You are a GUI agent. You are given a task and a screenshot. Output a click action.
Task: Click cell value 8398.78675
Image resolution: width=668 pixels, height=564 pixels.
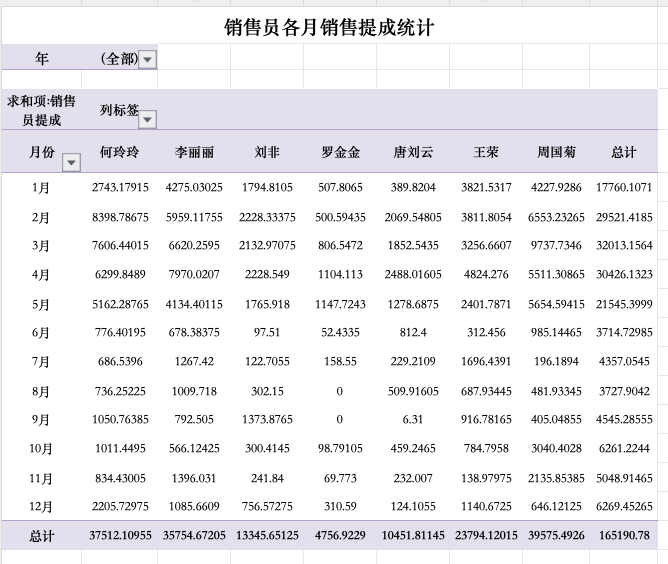click(x=120, y=218)
